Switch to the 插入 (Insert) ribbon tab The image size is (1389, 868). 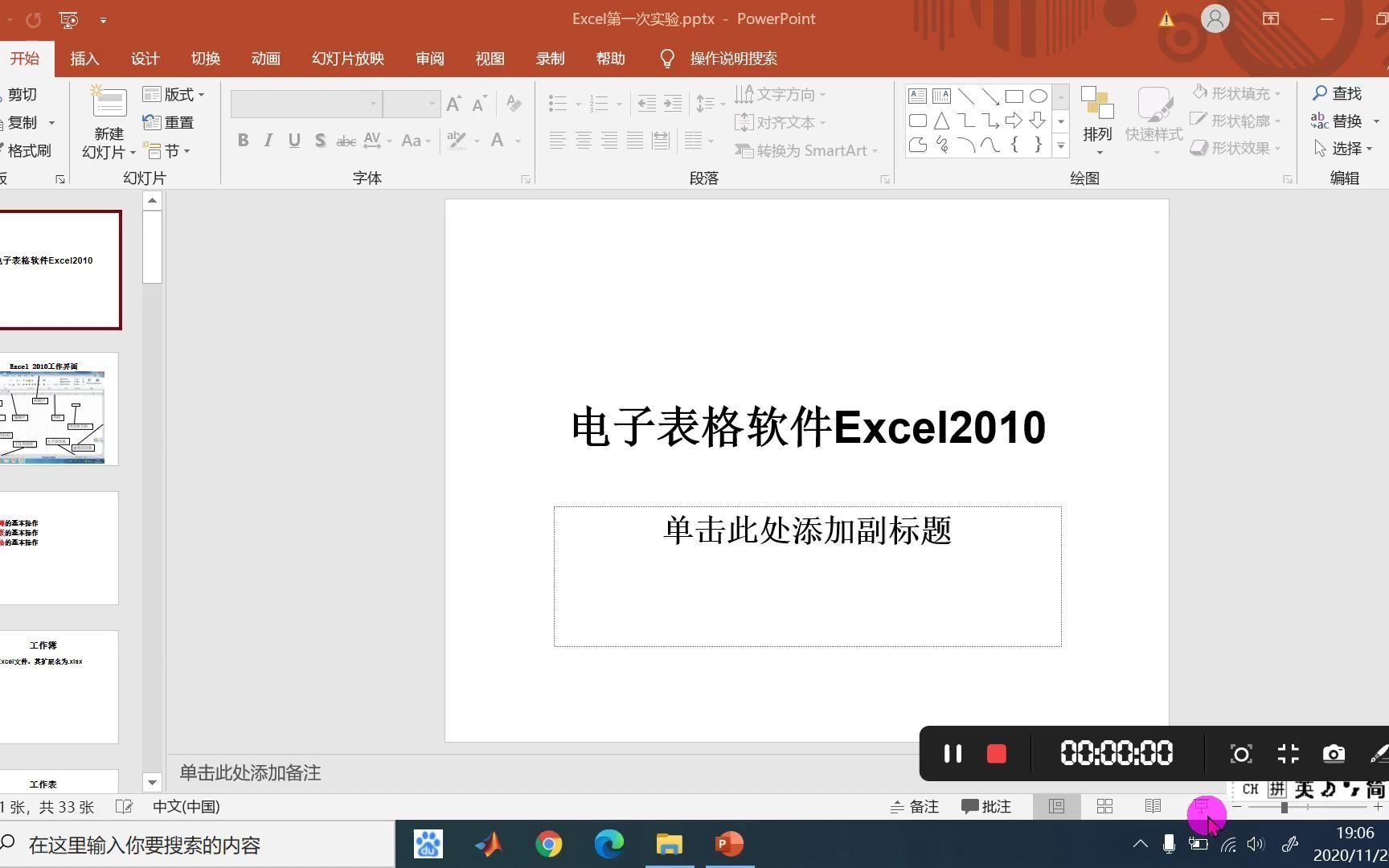pyautogui.click(x=84, y=58)
